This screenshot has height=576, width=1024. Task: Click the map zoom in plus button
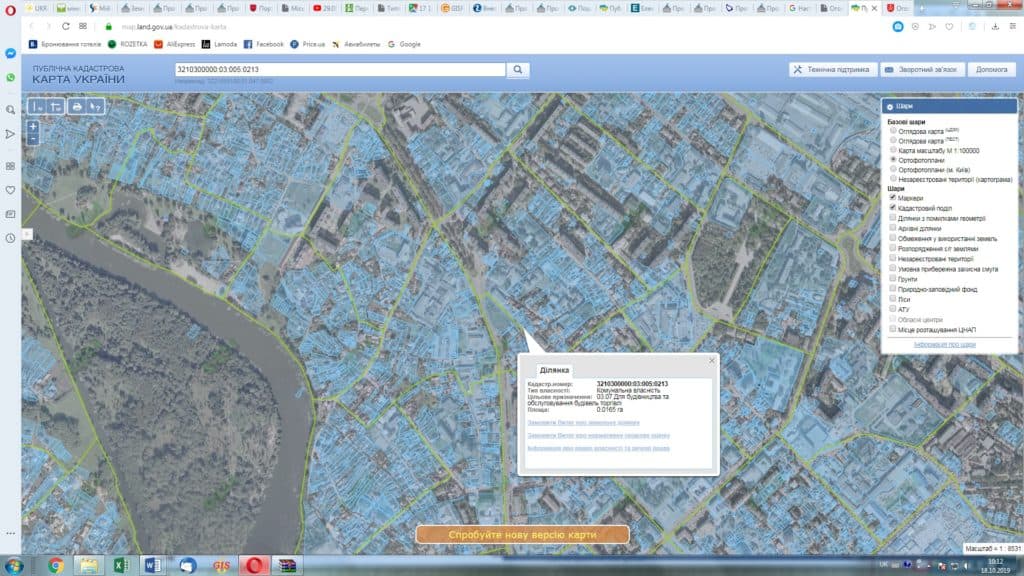(33, 127)
